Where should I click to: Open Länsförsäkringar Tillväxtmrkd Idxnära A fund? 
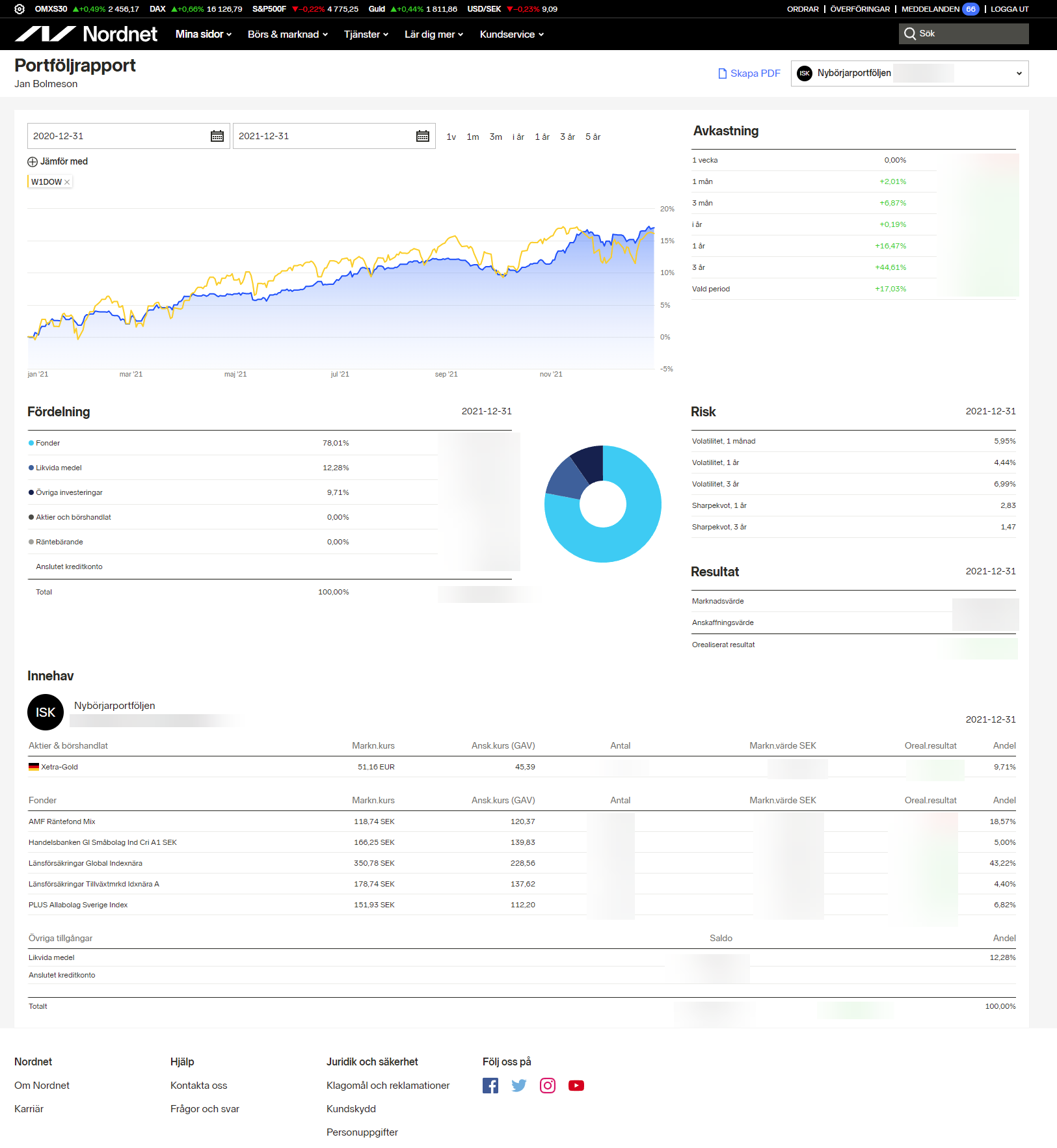pos(94,884)
